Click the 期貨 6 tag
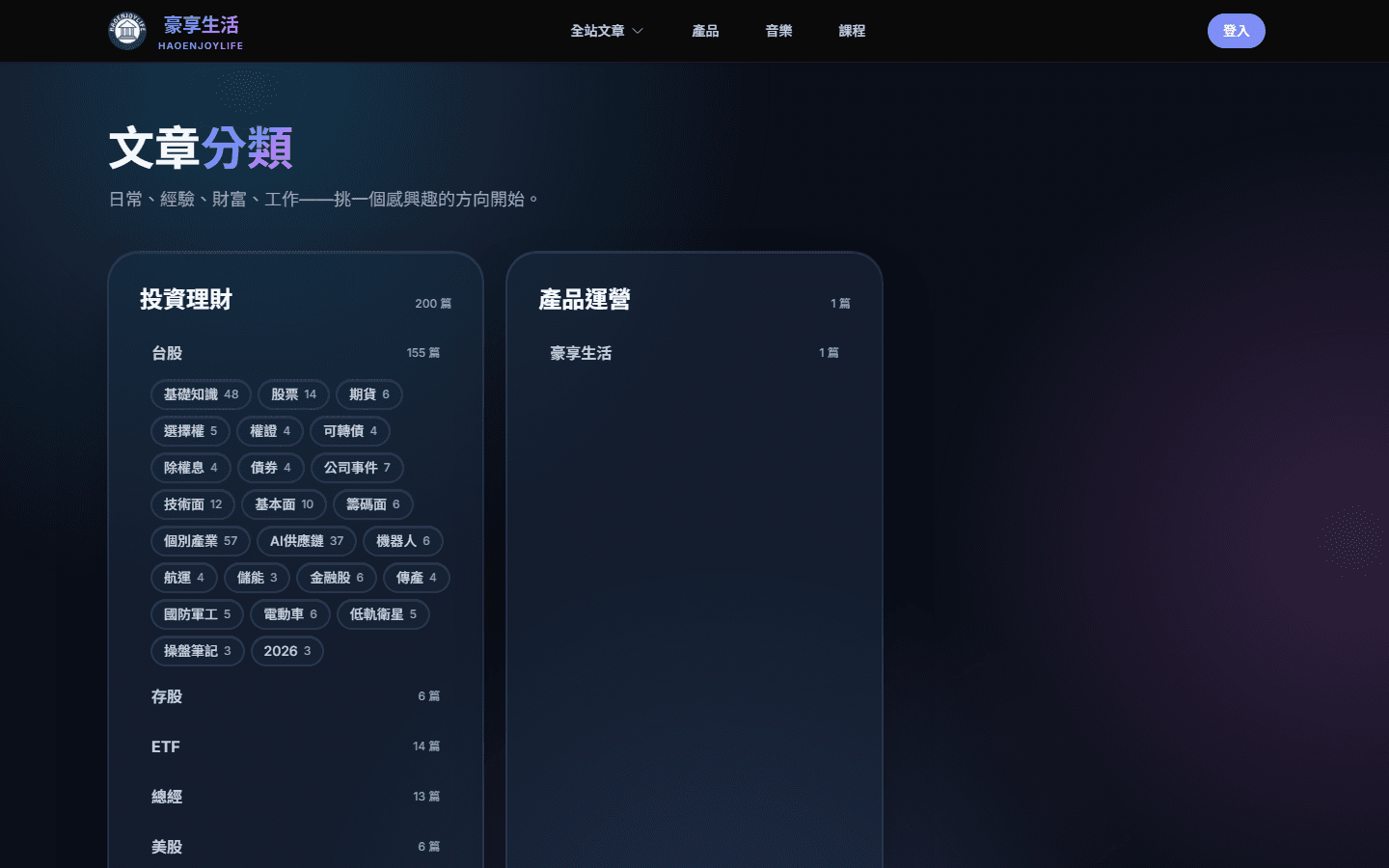Screen dimensions: 1389x868 [x=368, y=394]
